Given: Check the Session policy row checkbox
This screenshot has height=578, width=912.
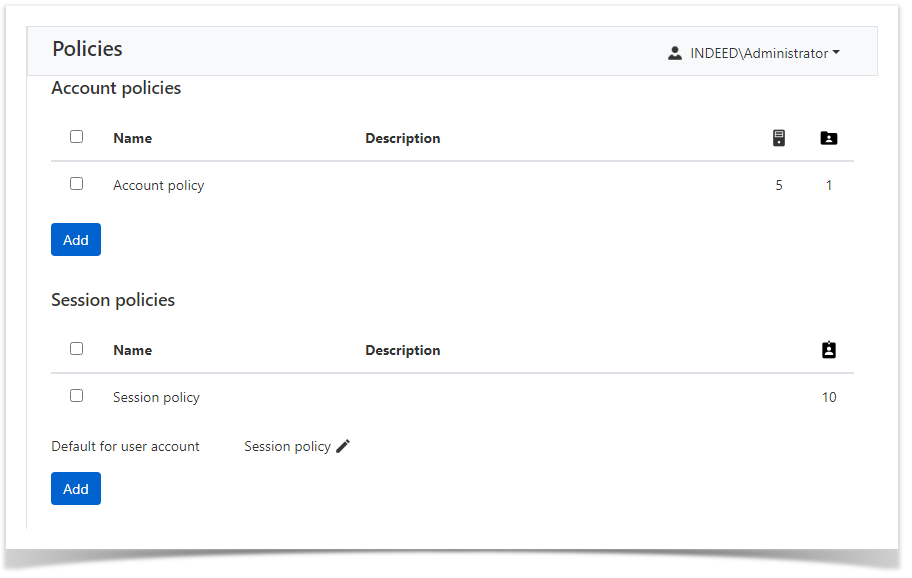Looking at the screenshot, I should click(77, 396).
